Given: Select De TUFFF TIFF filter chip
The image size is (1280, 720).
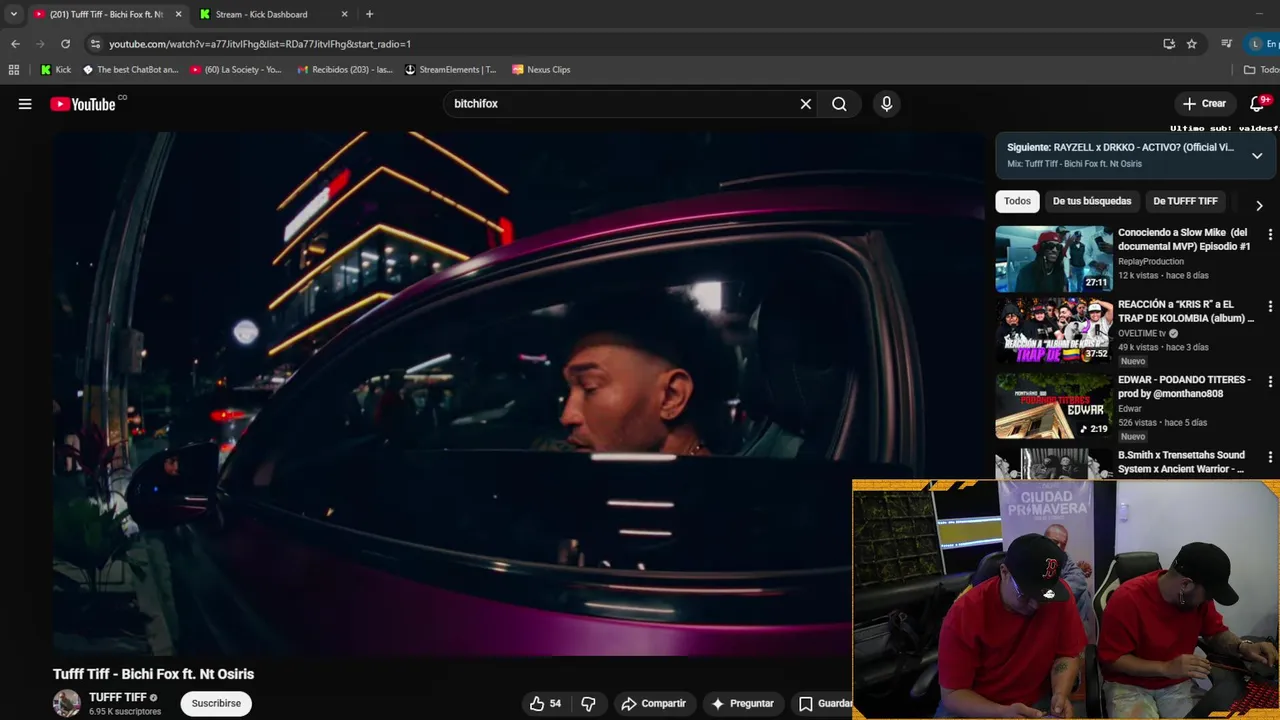Looking at the screenshot, I should point(1185,201).
